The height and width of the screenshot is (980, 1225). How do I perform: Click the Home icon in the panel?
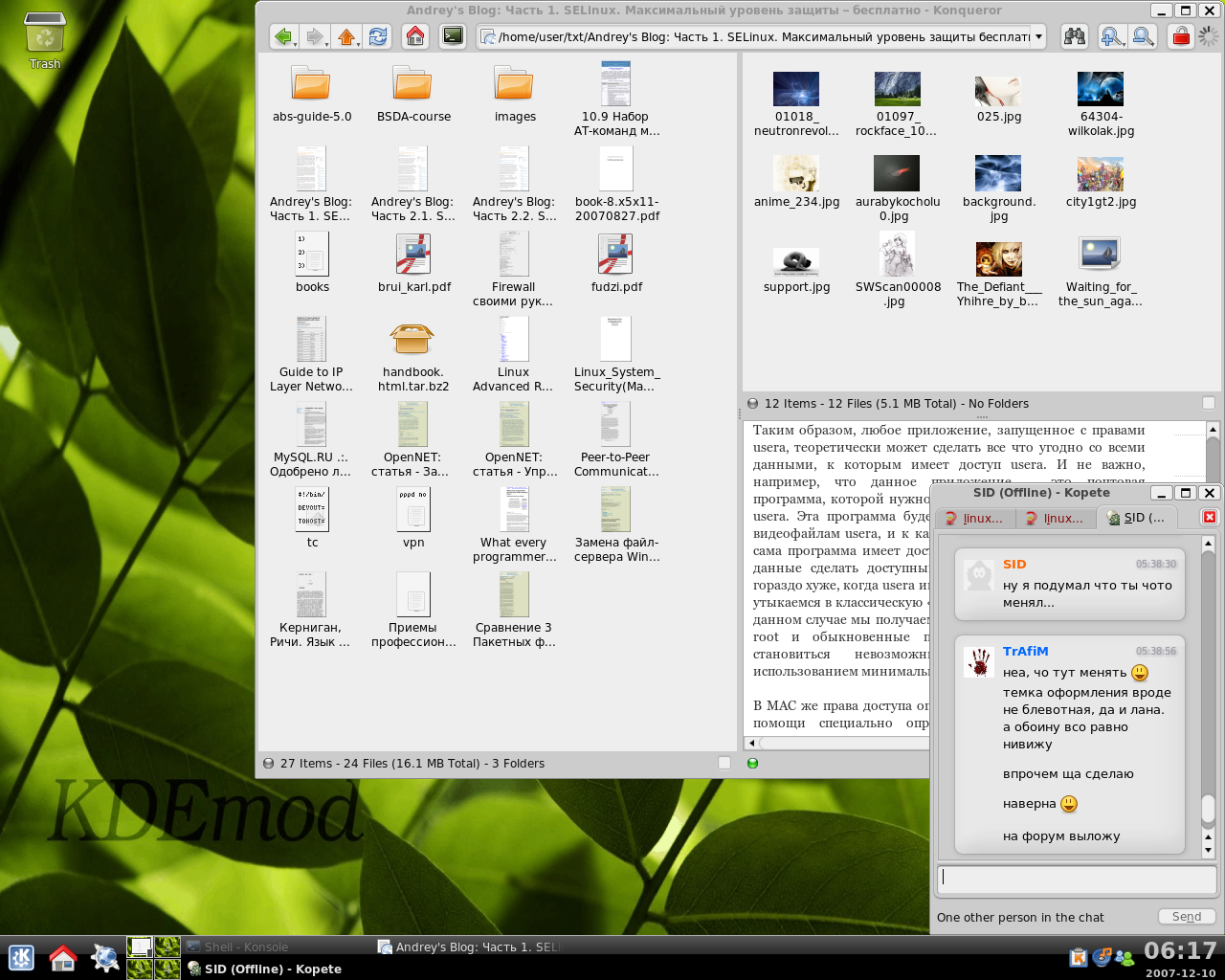pos(63,957)
